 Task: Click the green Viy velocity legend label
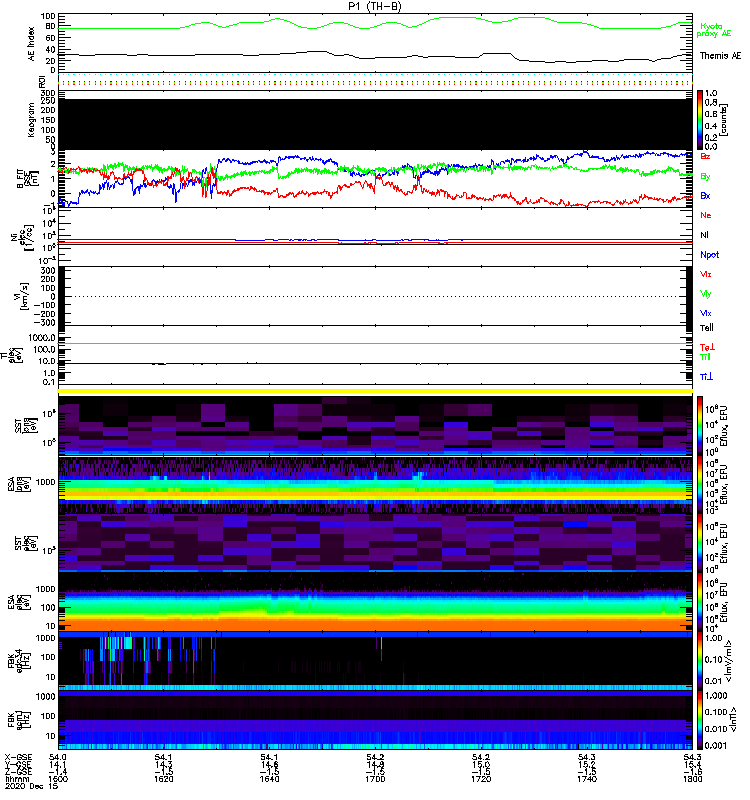tap(706, 294)
